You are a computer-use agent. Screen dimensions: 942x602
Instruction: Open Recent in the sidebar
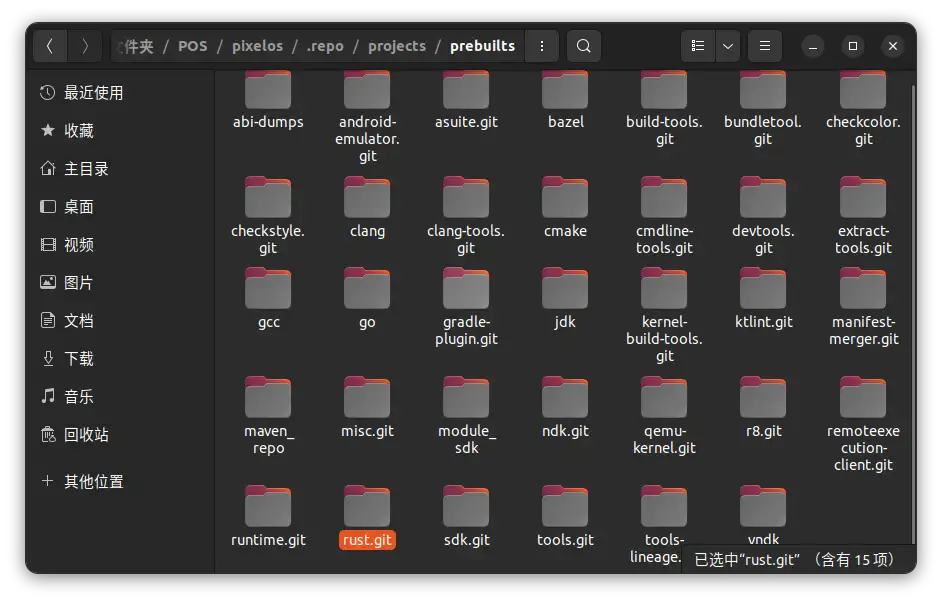(93, 93)
